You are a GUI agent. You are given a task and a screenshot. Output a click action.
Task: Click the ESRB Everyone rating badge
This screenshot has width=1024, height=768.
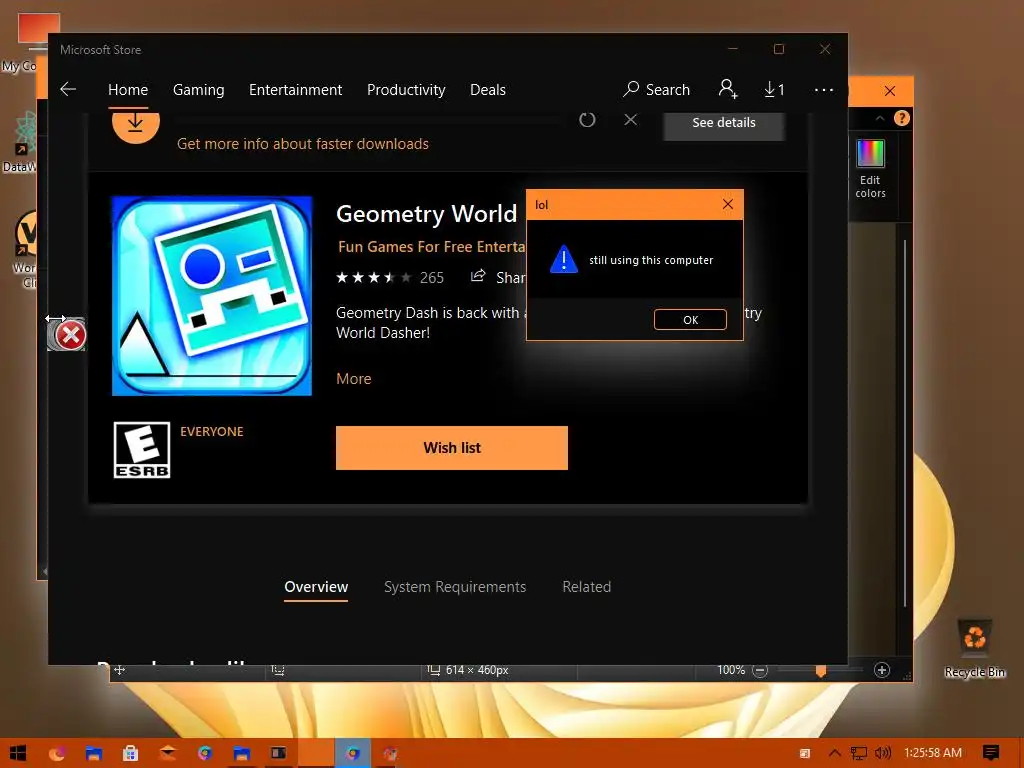(x=142, y=450)
